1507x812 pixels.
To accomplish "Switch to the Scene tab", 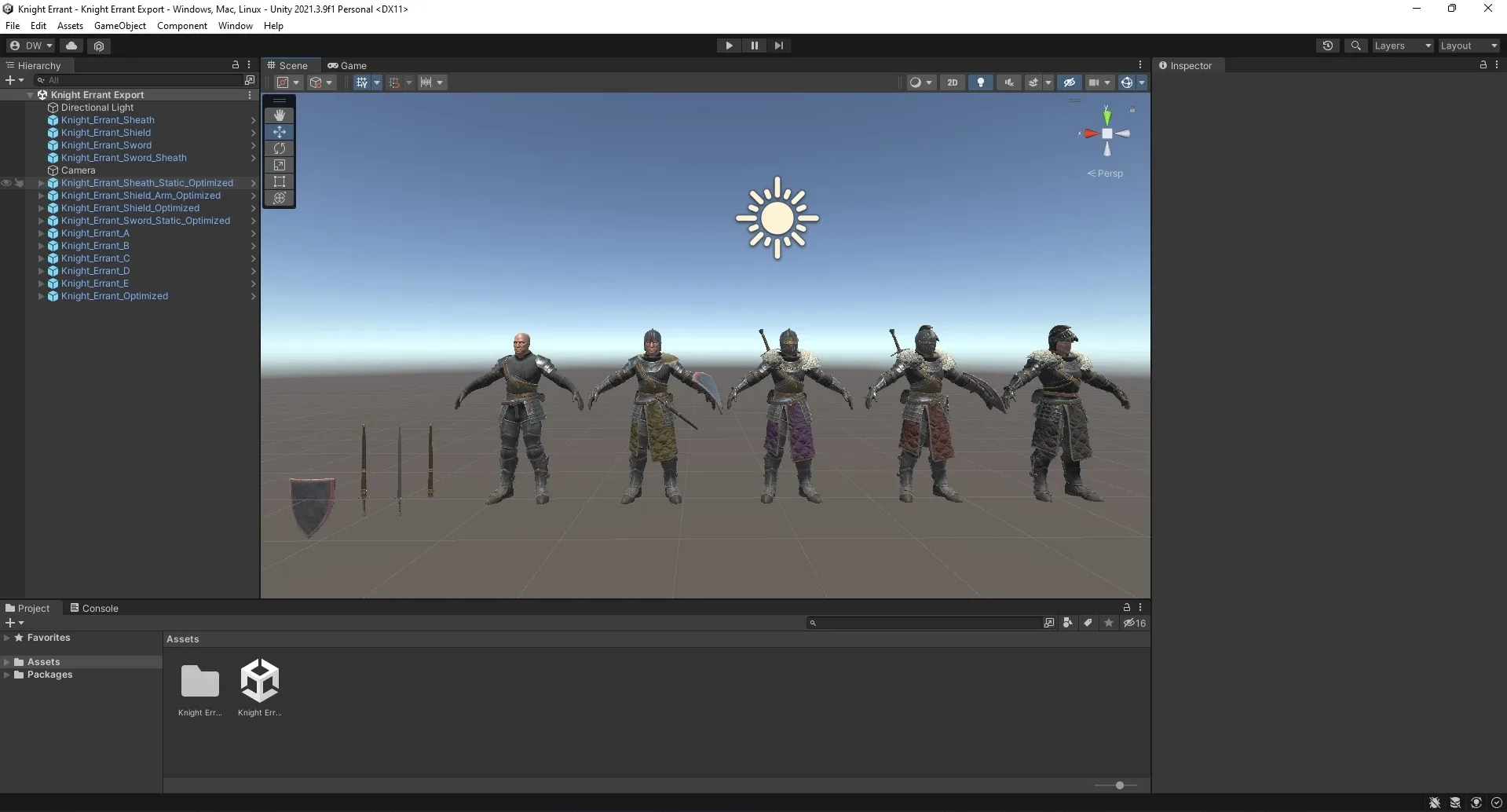I will pos(287,65).
